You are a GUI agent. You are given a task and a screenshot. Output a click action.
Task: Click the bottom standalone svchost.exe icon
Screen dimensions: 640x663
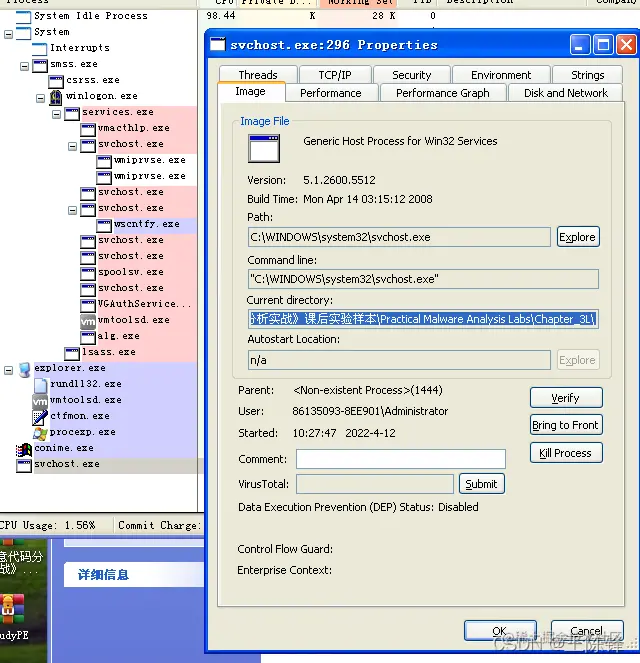coord(24,465)
